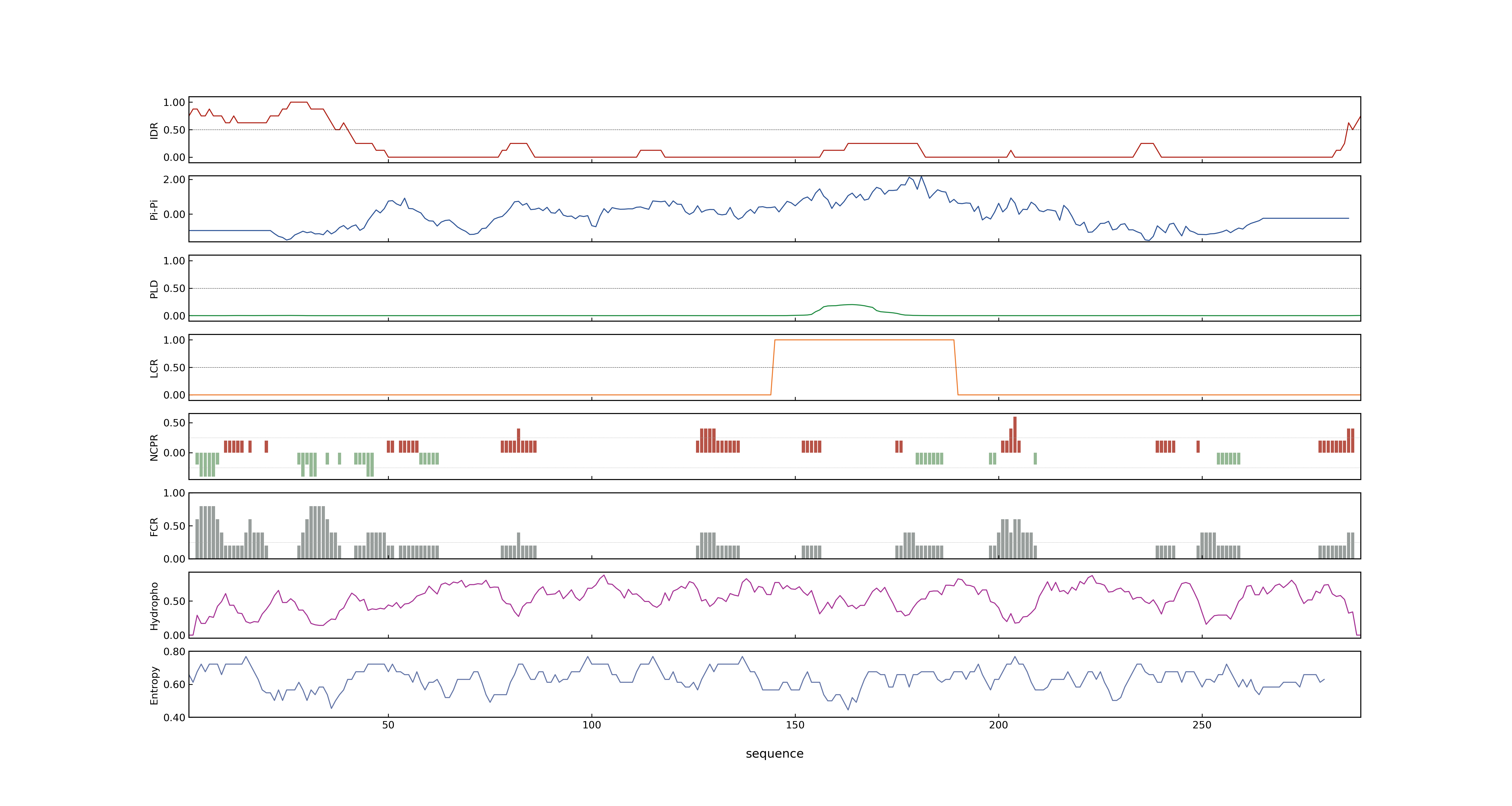
Task: Click the x-axis tick label 200
Action: pos(998,725)
